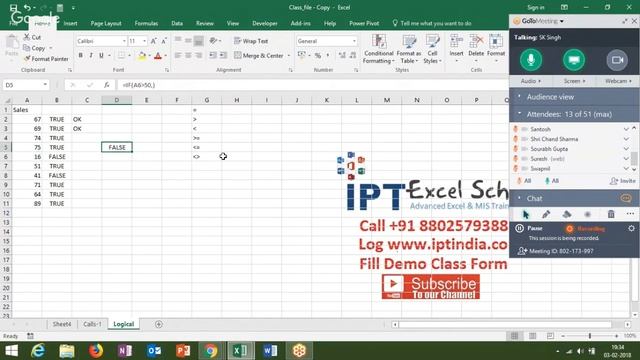Click the GoToMeeting trash erase icon

[611, 214]
